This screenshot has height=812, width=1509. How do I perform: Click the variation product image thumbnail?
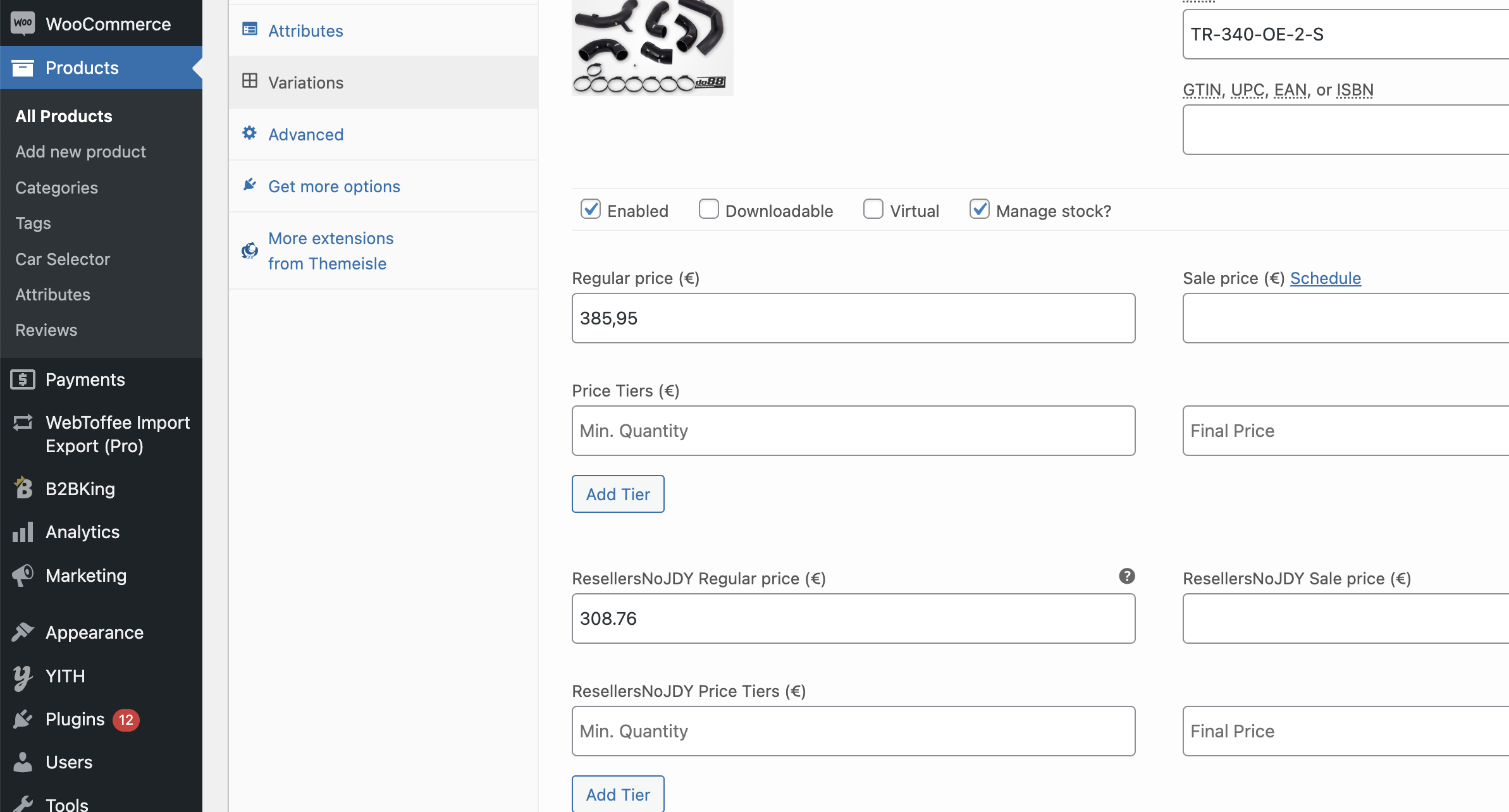(653, 47)
